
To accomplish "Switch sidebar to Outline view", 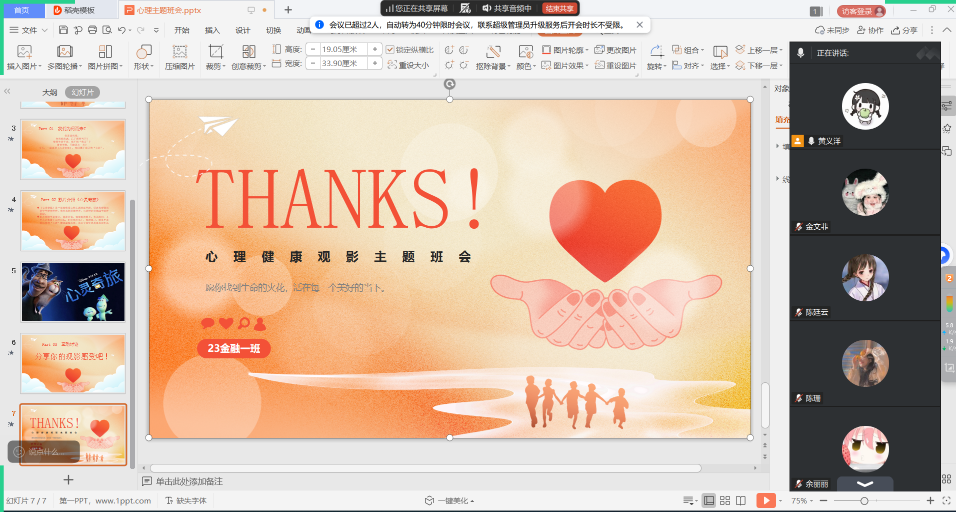I will (49, 92).
